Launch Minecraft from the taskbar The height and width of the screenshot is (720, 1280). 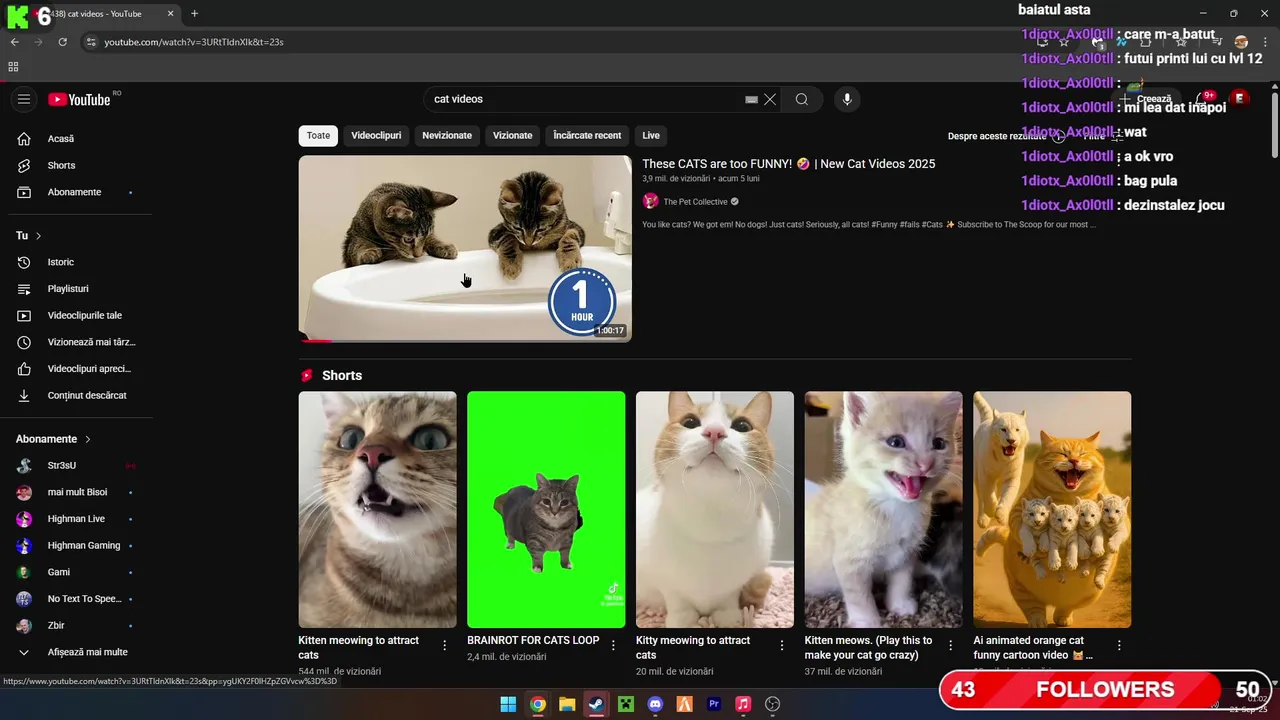625,704
